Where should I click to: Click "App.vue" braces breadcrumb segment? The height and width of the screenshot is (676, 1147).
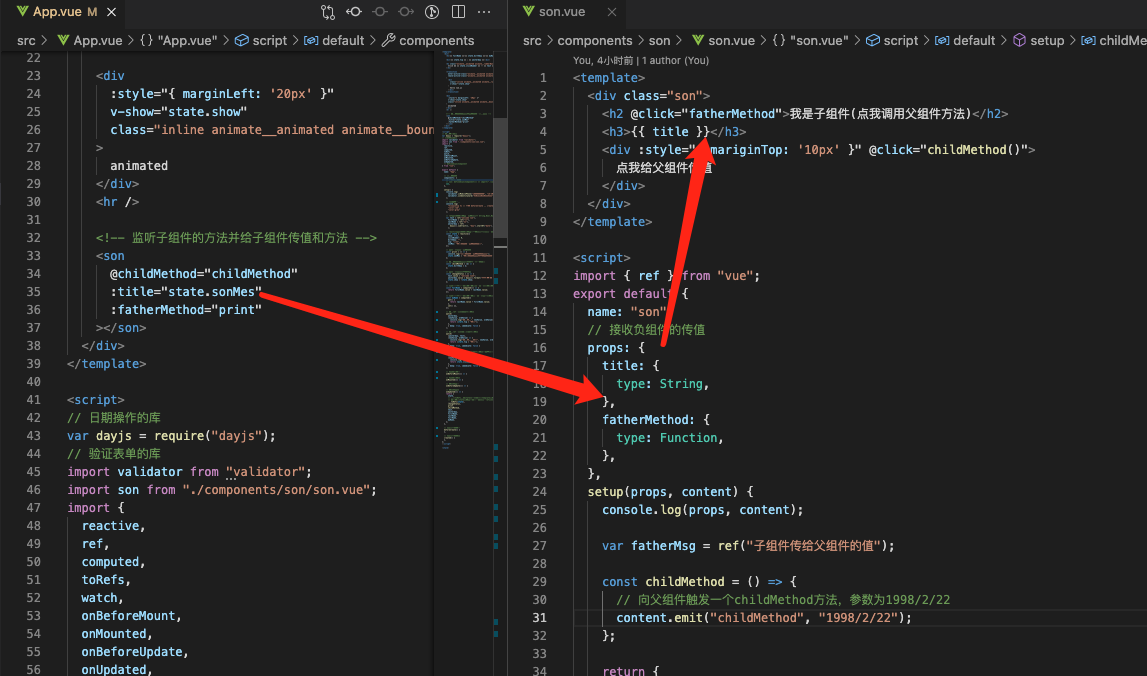179,40
